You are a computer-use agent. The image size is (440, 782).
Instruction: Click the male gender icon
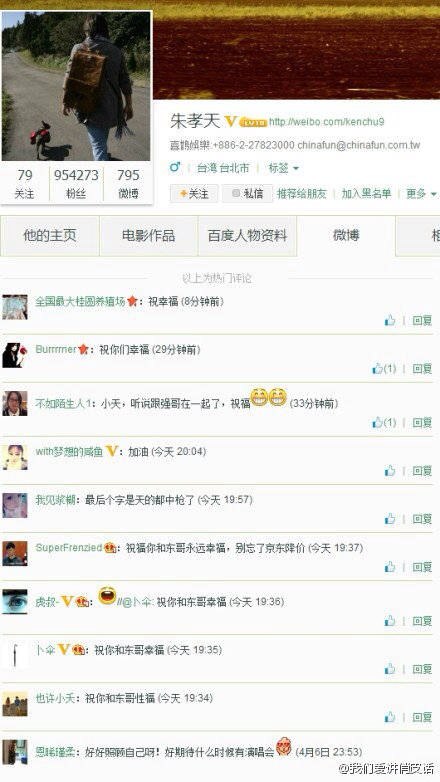pos(175,167)
